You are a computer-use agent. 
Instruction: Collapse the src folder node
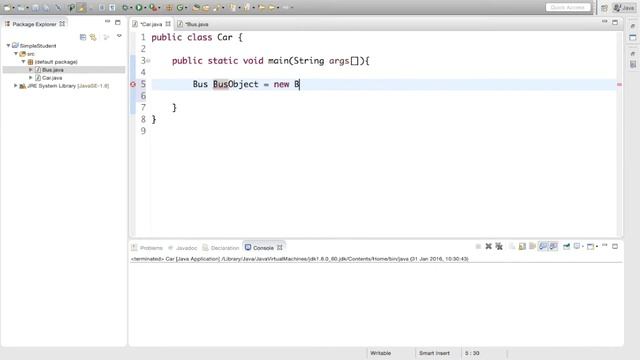16,53
